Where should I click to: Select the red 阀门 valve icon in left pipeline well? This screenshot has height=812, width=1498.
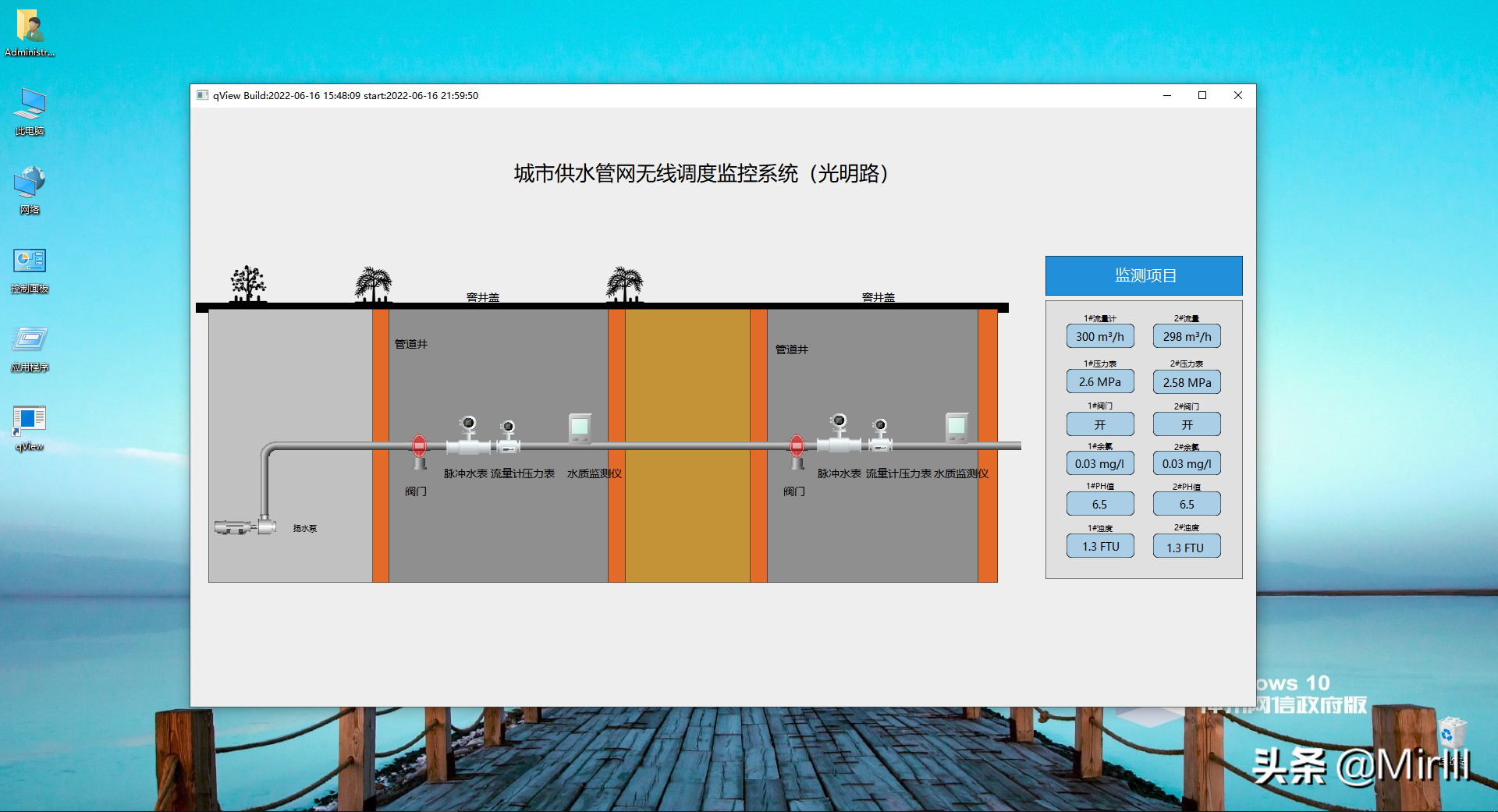pyautogui.click(x=419, y=445)
